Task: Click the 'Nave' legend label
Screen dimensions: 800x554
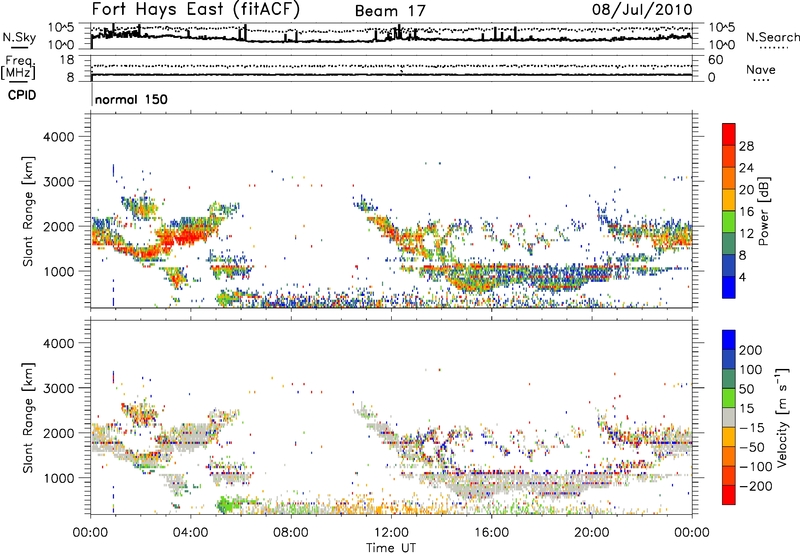Action: click(x=760, y=70)
